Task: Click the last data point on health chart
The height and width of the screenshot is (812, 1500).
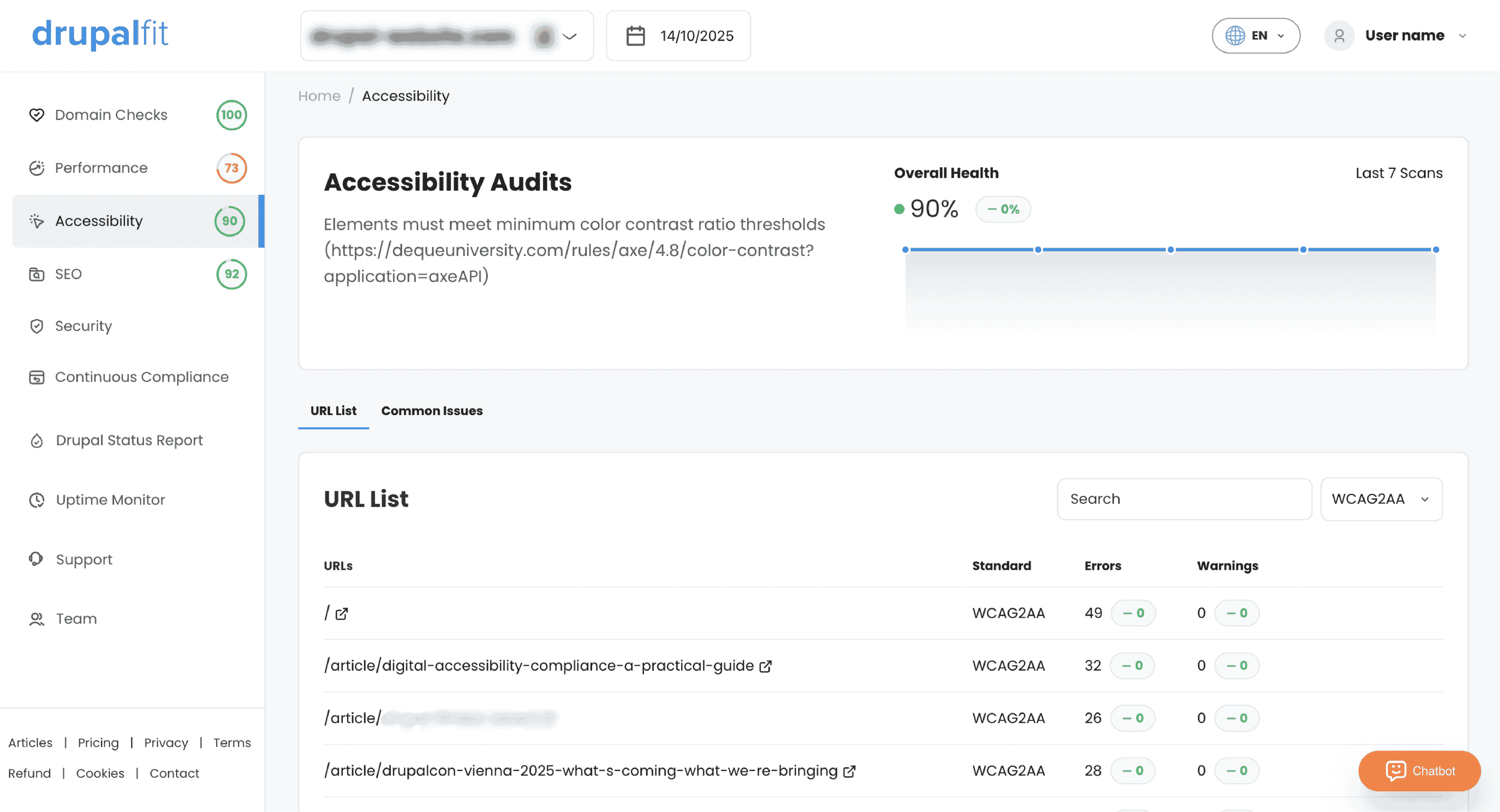Action: (1435, 250)
